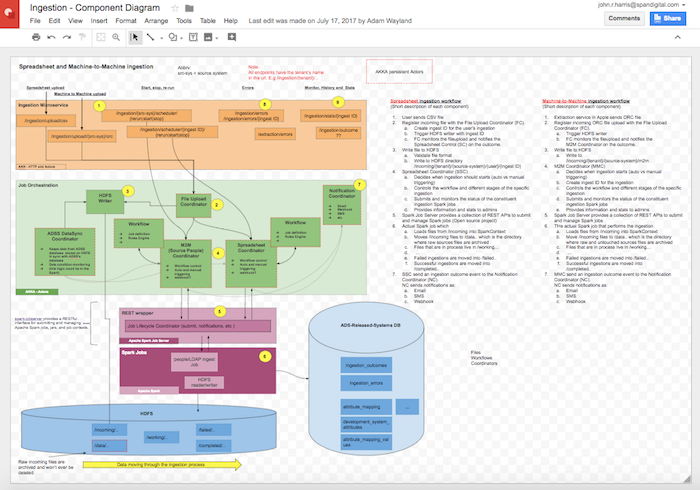Image resolution: width=700 pixels, height=490 pixels.
Task: Click the Comments button
Action: point(624,18)
